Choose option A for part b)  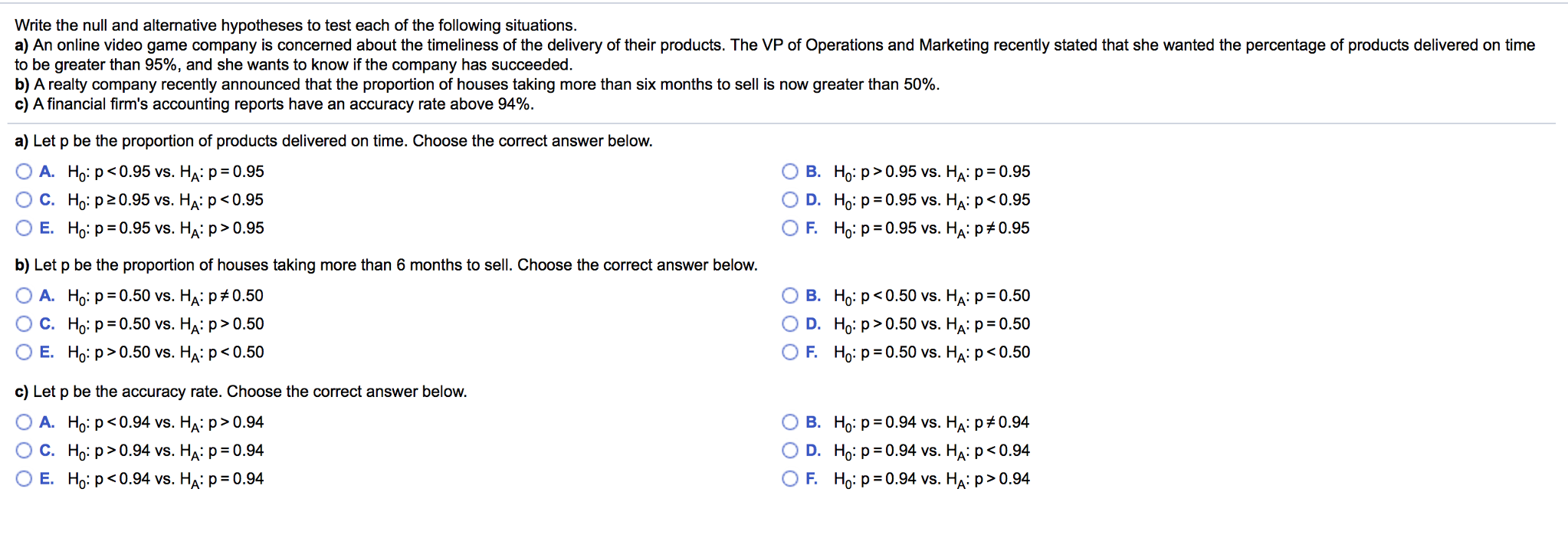[23, 295]
